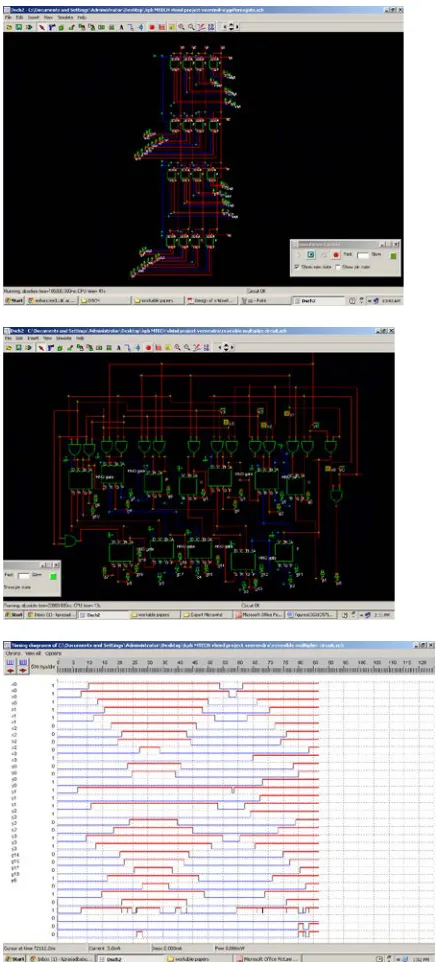
Task: Open Insert menu in top DSCH2 window
Action: 34,18
